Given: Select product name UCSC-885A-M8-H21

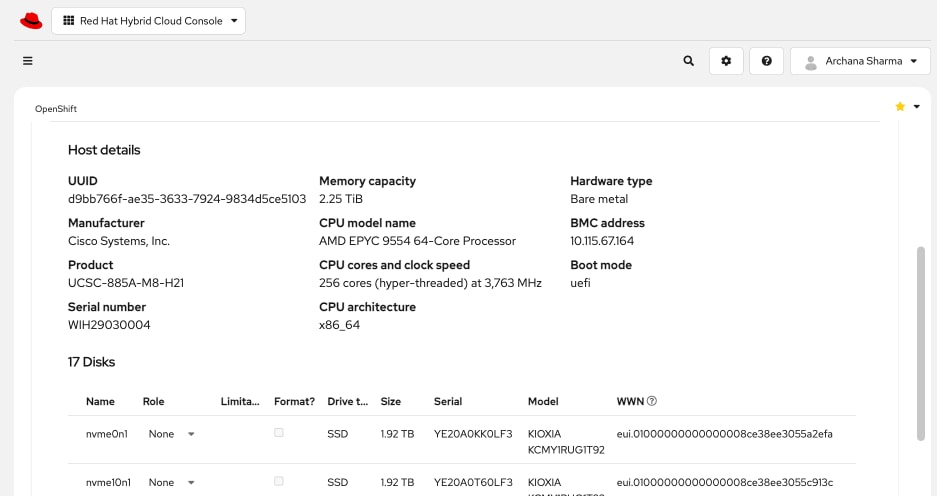Looking at the screenshot, I should [126, 283].
